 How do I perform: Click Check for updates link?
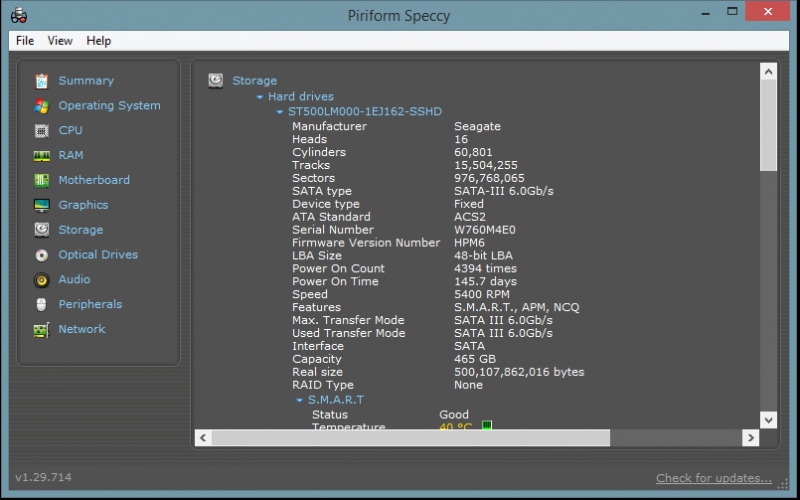[x=714, y=478]
